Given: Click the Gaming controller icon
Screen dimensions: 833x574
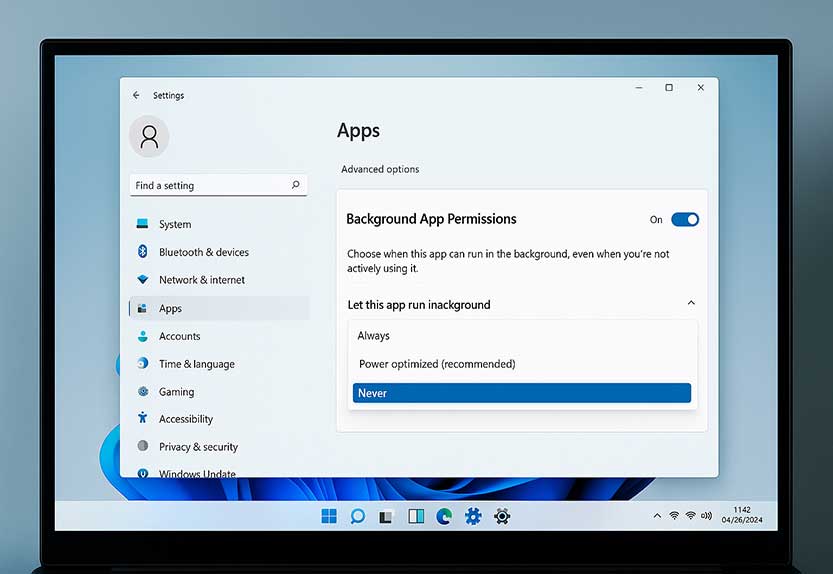Looking at the screenshot, I should (x=142, y=391).
